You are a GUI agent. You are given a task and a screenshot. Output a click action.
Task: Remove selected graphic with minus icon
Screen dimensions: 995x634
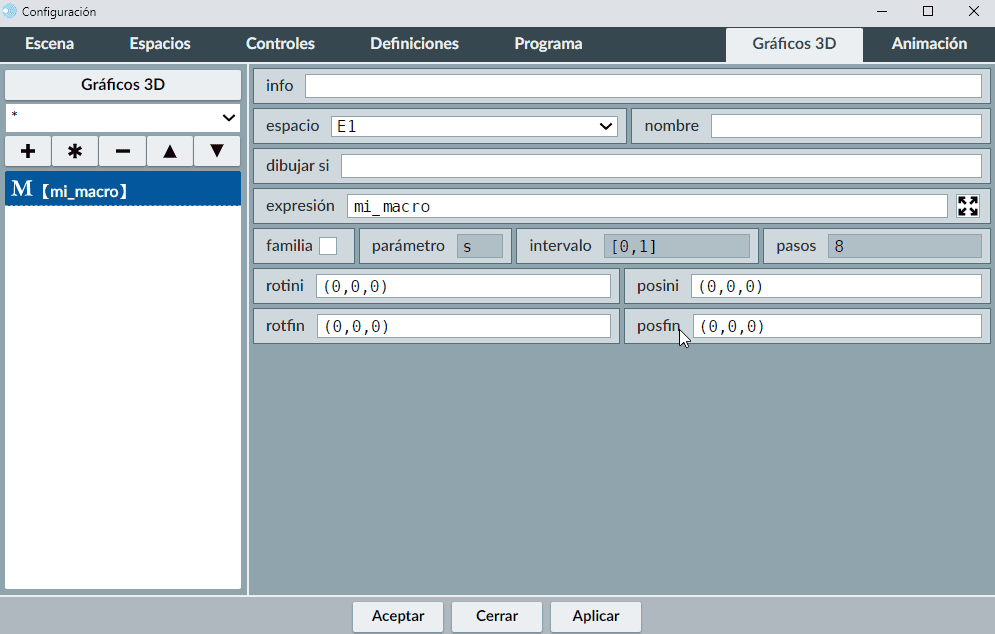[122, 151]
